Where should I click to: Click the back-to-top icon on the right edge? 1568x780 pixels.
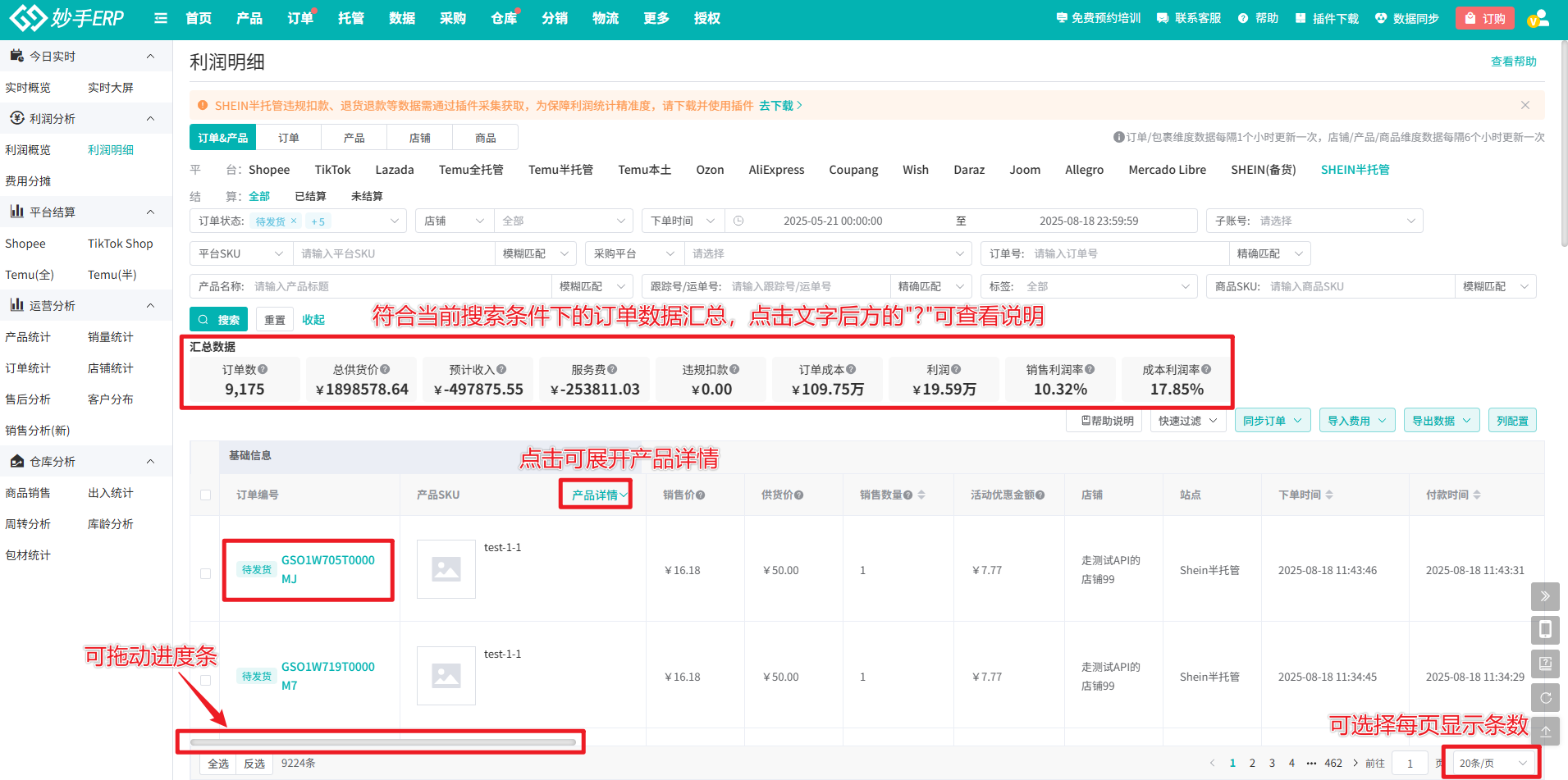tap(1545, 731)
